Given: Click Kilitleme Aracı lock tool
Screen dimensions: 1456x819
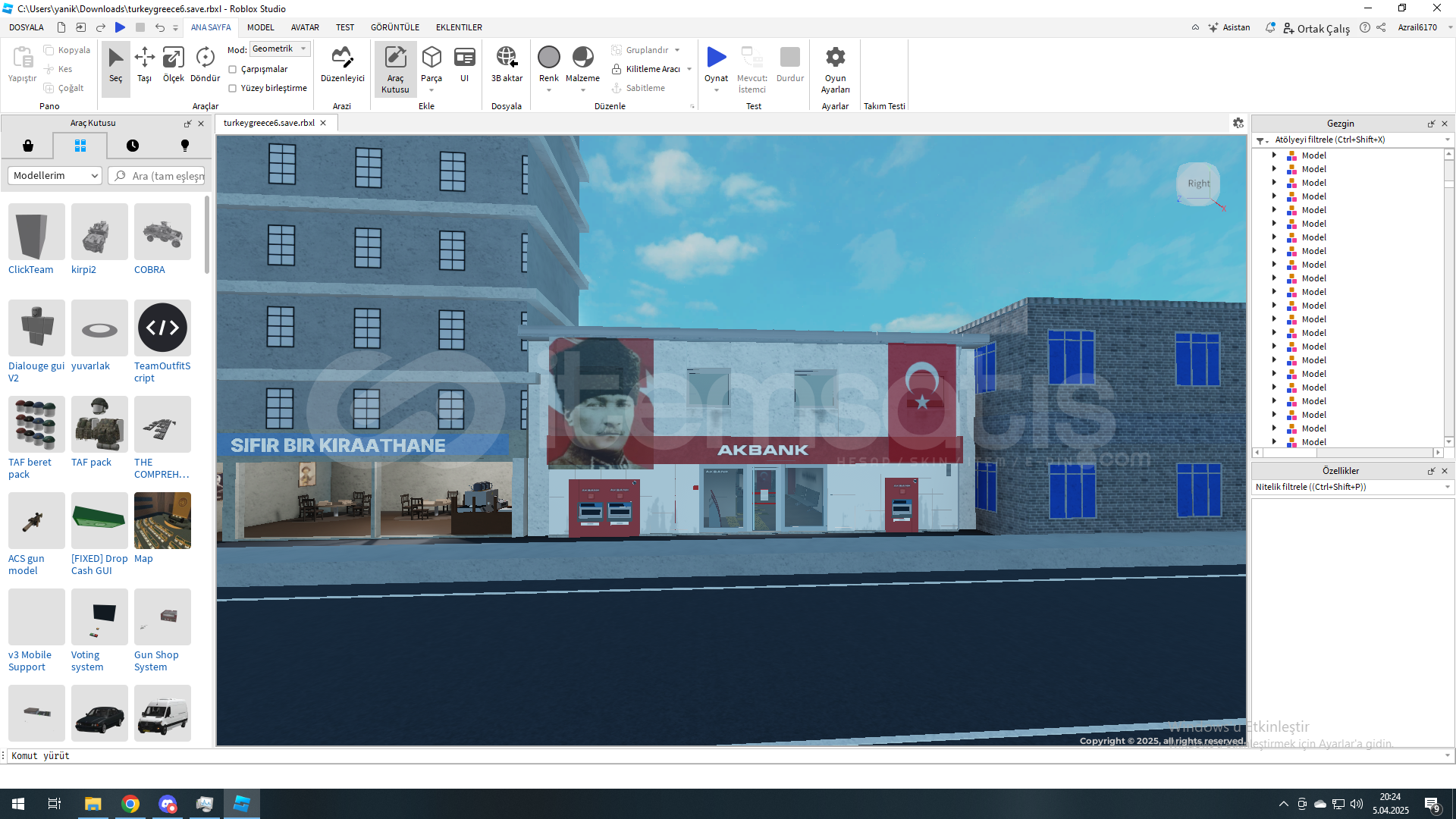Looking at the screenshot, I should pyautogui.click(x=646, y=69).
